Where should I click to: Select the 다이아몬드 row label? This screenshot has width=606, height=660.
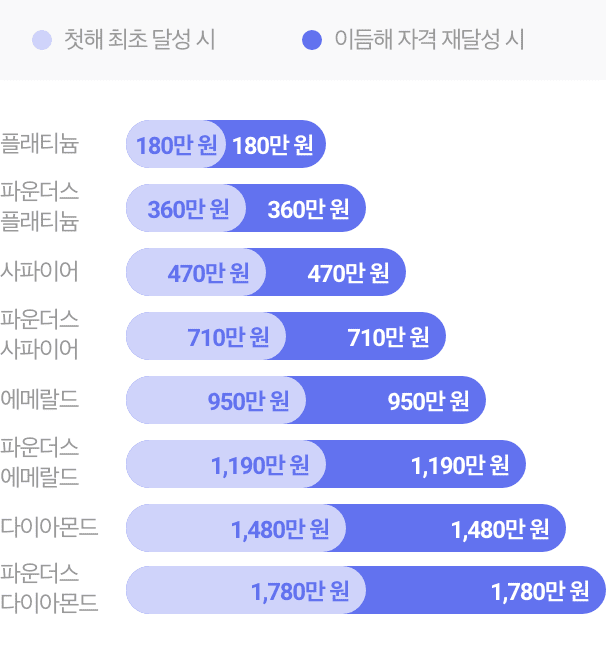(49, 527)
